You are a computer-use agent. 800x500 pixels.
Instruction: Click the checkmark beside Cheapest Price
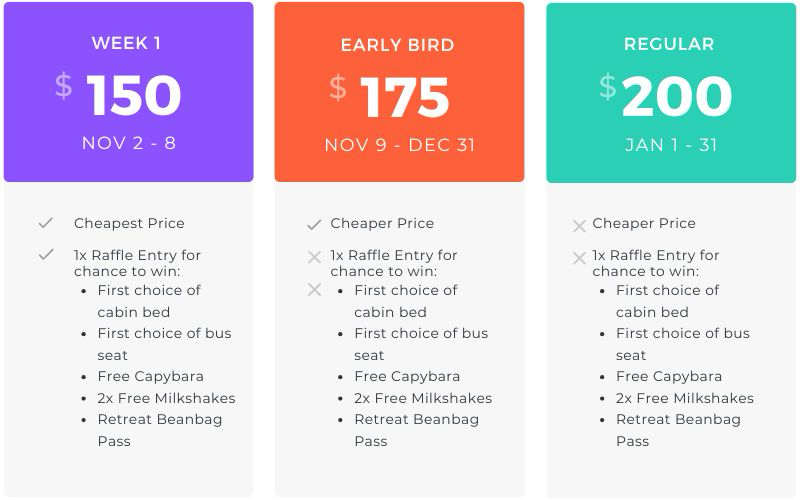[45, 223]
